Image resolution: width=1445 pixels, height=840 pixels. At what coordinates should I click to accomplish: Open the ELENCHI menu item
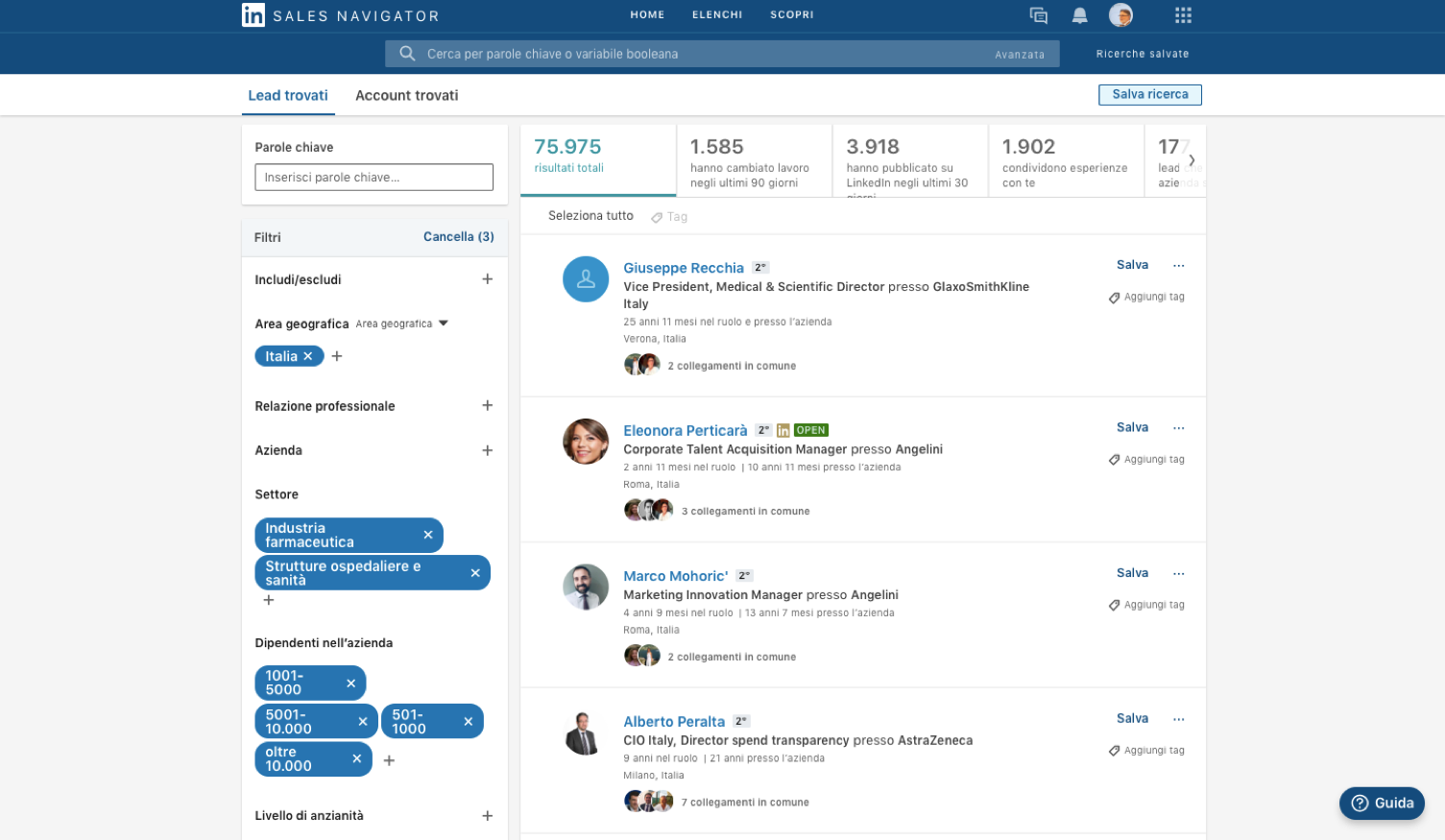click(x=717, y=15)
